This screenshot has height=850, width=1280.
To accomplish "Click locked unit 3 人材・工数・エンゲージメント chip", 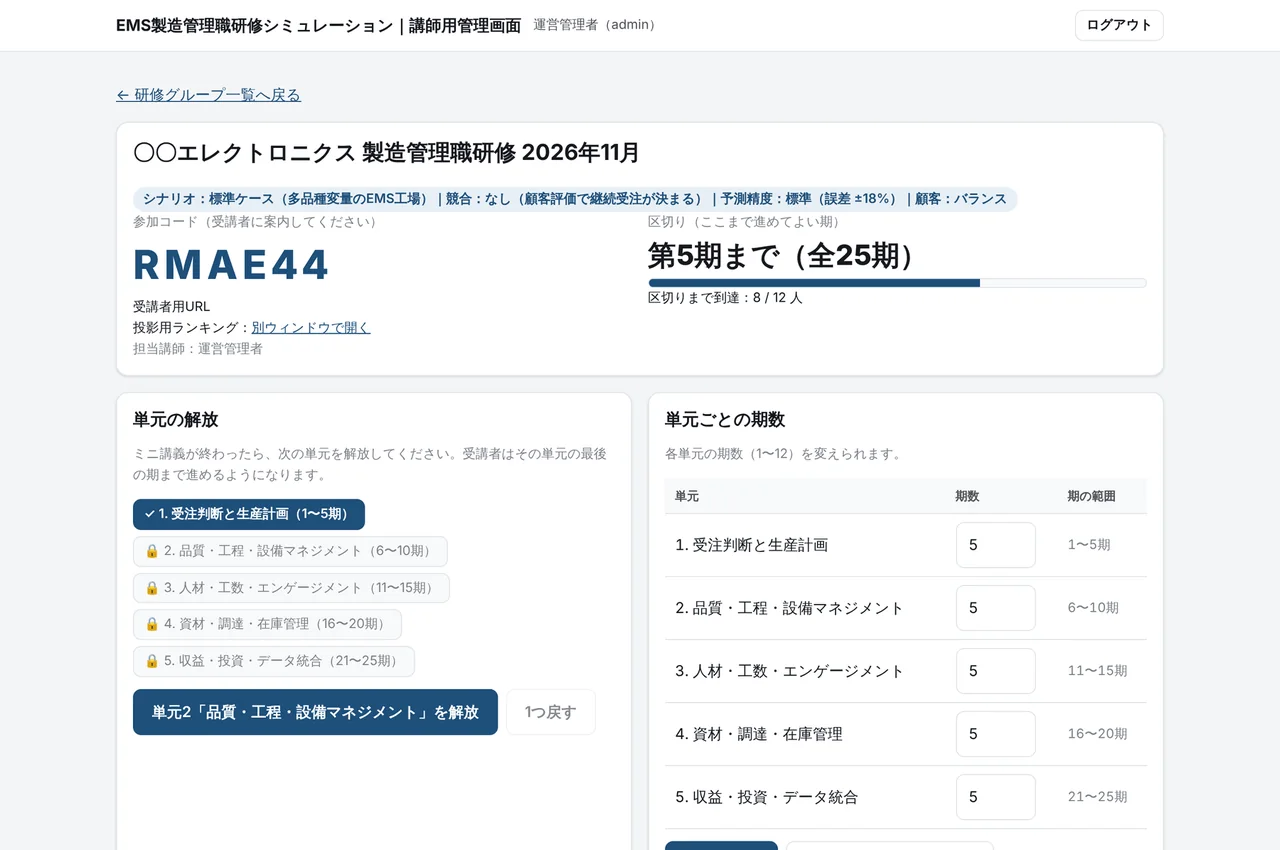I will click(291, 588).
